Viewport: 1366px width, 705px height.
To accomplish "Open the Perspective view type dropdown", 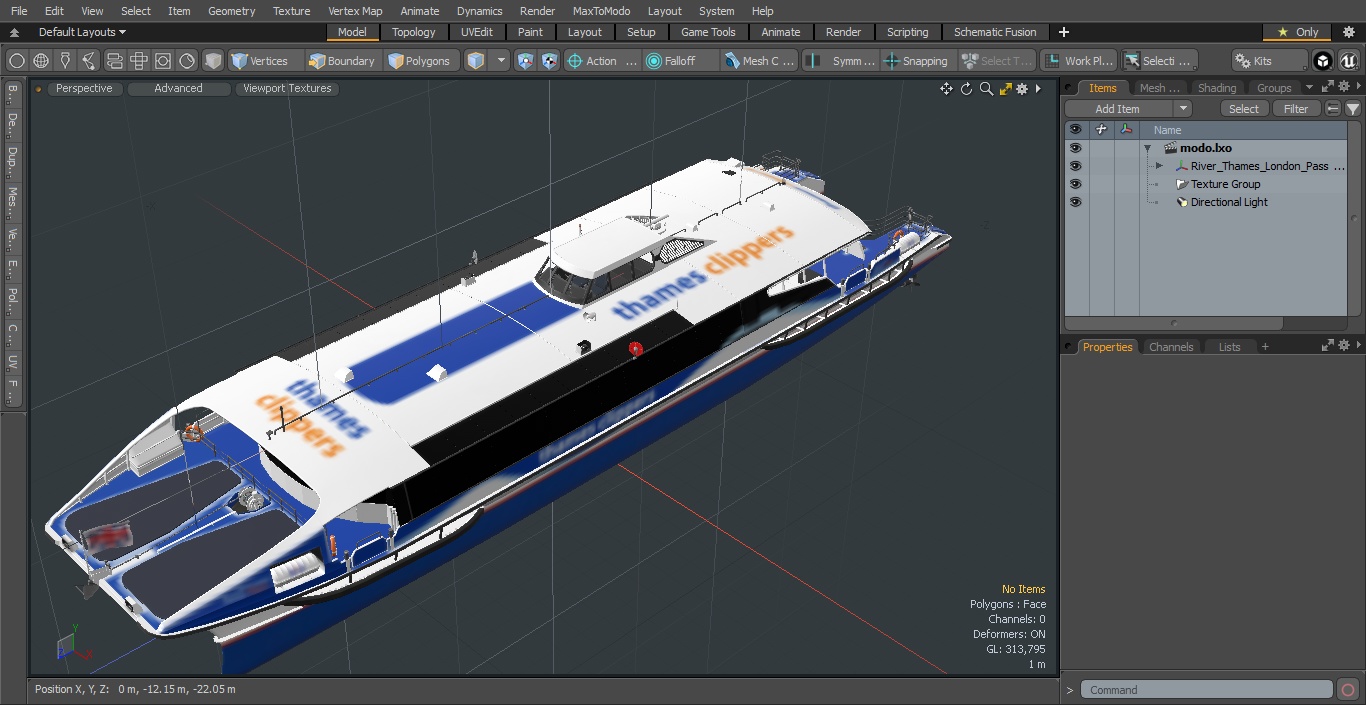I will pos(84,88).
